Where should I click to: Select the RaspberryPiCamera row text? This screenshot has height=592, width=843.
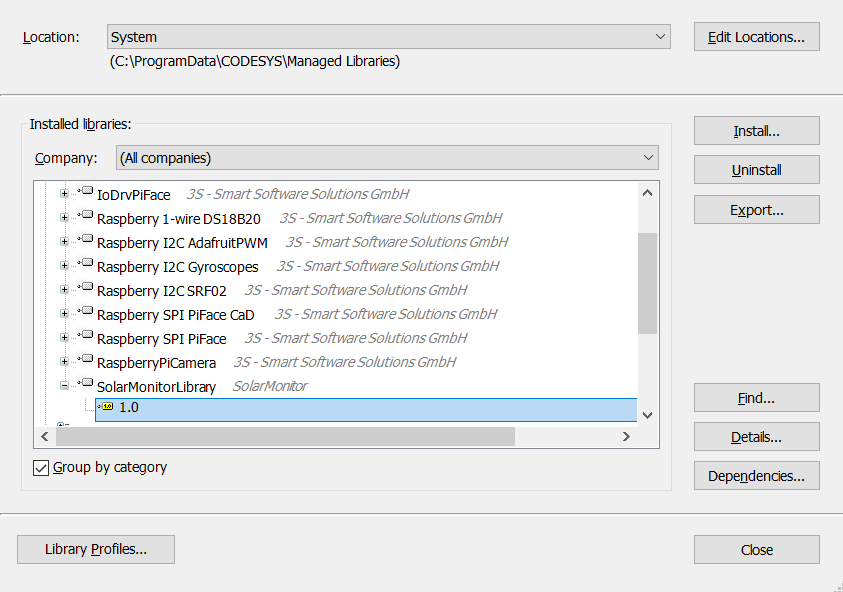tap(156, 363)
